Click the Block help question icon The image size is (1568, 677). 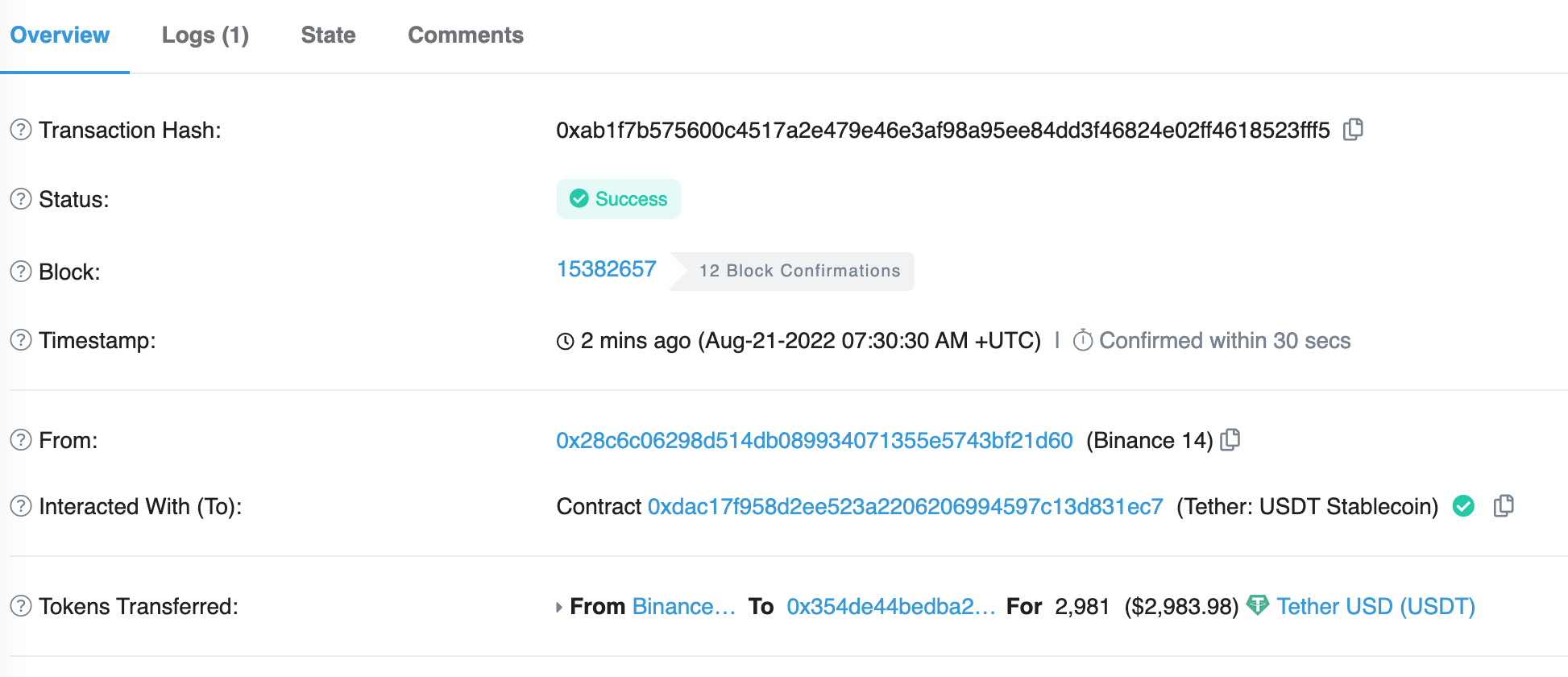coord(21,272)
